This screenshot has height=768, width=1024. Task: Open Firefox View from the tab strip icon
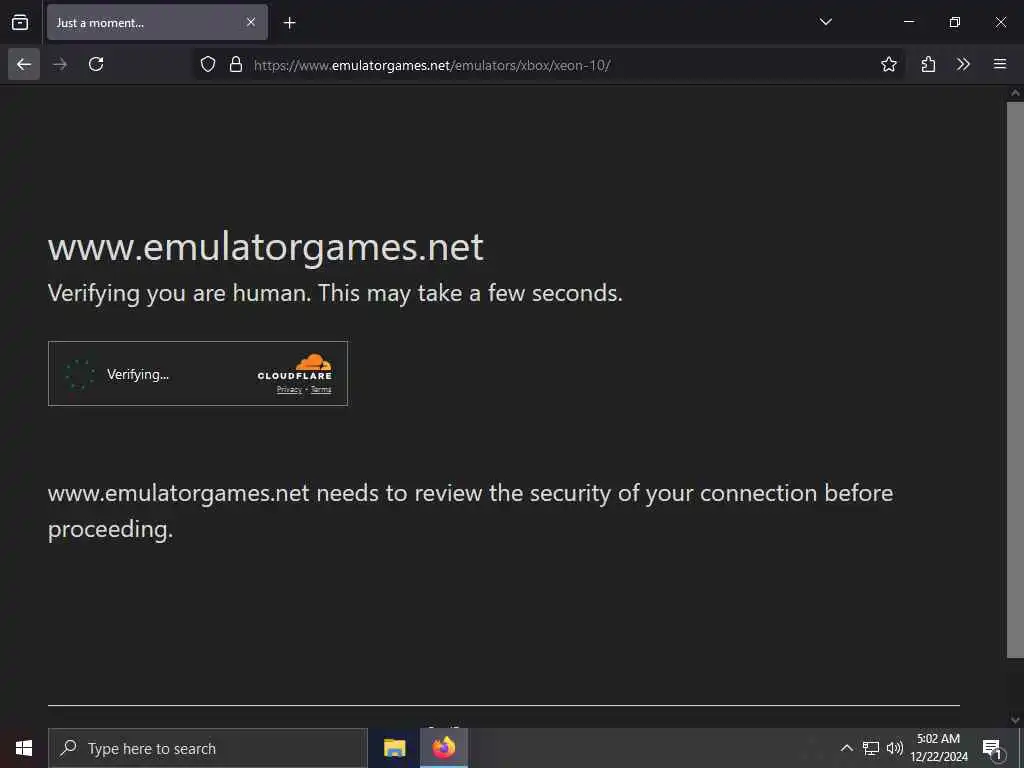(20, 22)
